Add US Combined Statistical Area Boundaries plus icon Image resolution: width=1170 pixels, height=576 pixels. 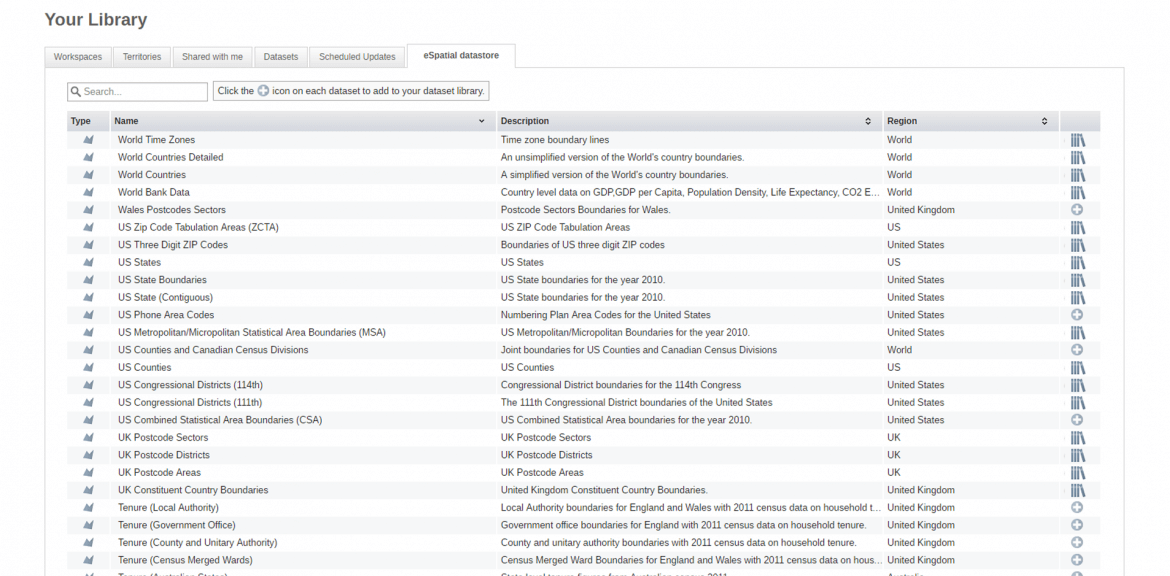pos(1077,420)
